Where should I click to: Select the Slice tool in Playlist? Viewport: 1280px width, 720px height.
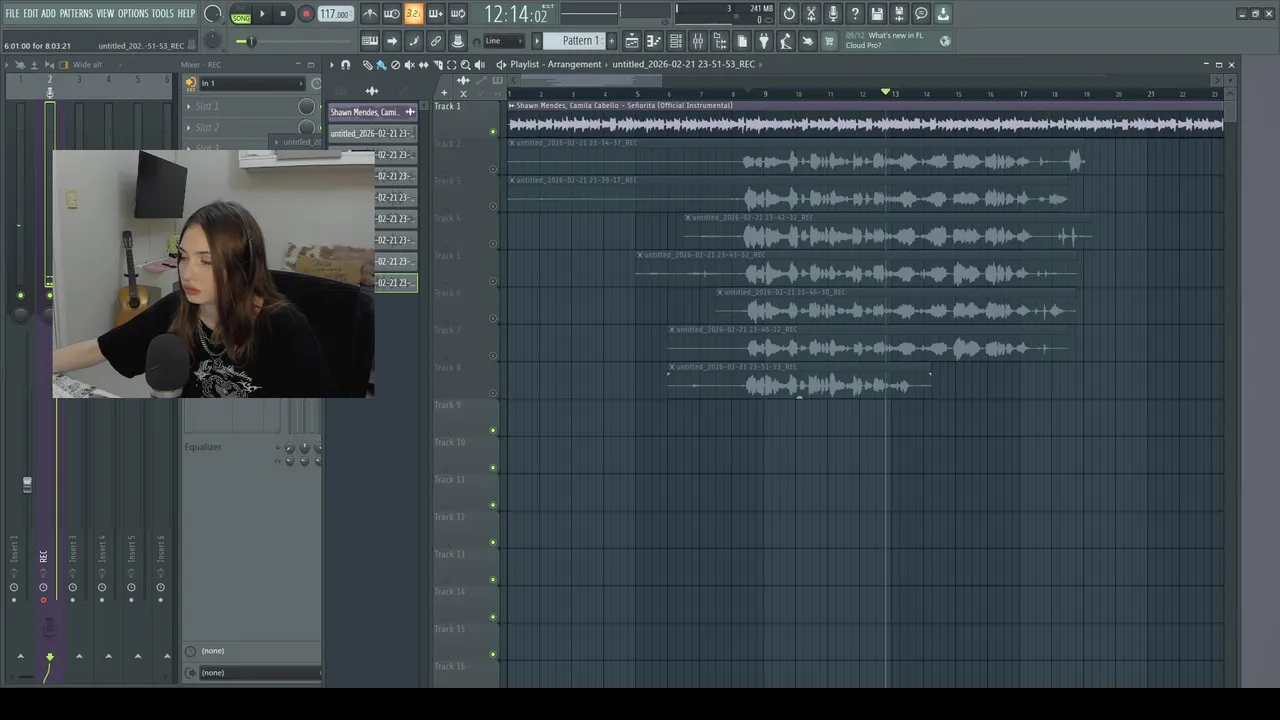point(437,65)
